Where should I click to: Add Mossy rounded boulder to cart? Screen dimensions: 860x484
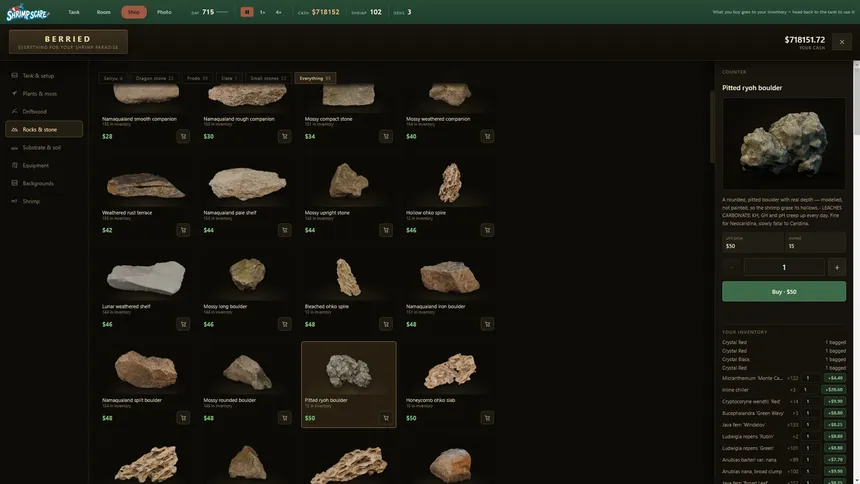coord(285,418)
